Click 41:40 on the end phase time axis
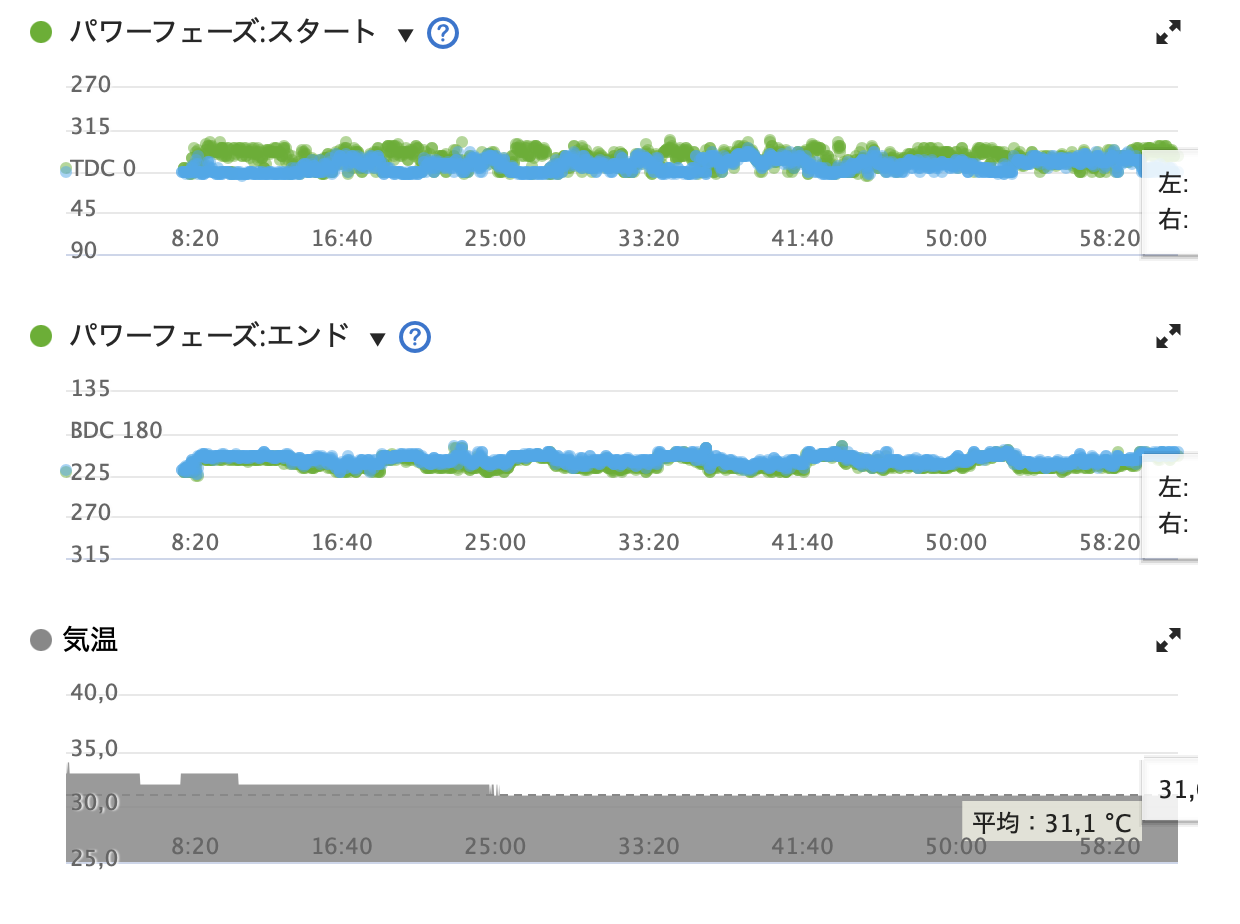Viewport: 1240px width, 924px height. (x=802, y=542)
